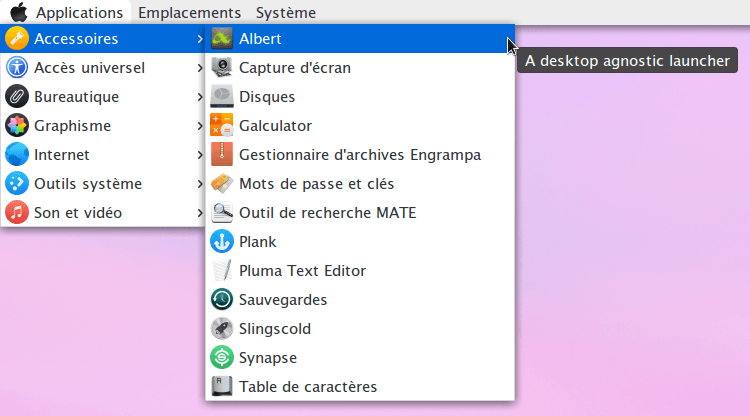Viewport: 750px width, 416px height.
Task: Open Outil de recherche MATE
Action: coord(360,213)
